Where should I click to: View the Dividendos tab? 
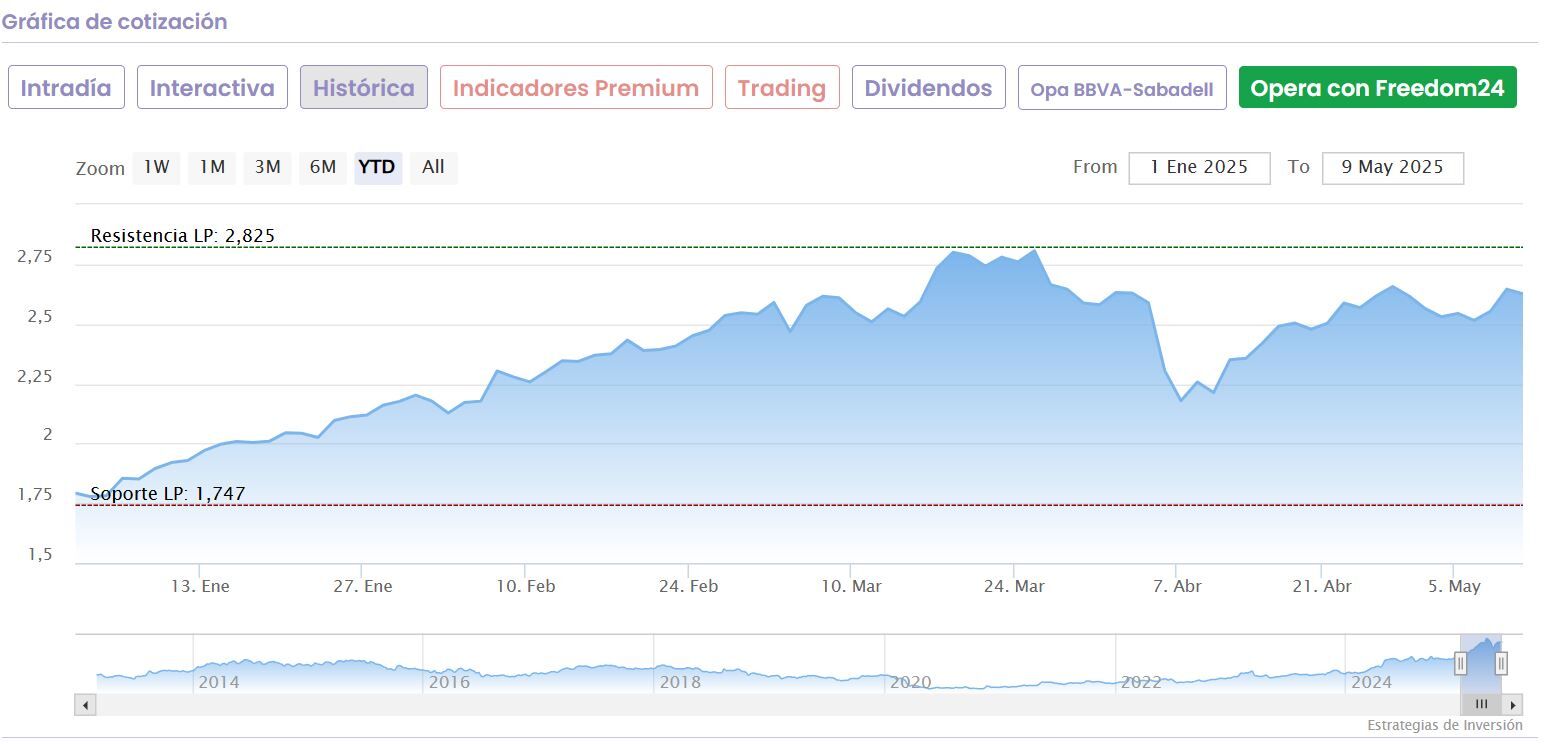pos(928,88)
